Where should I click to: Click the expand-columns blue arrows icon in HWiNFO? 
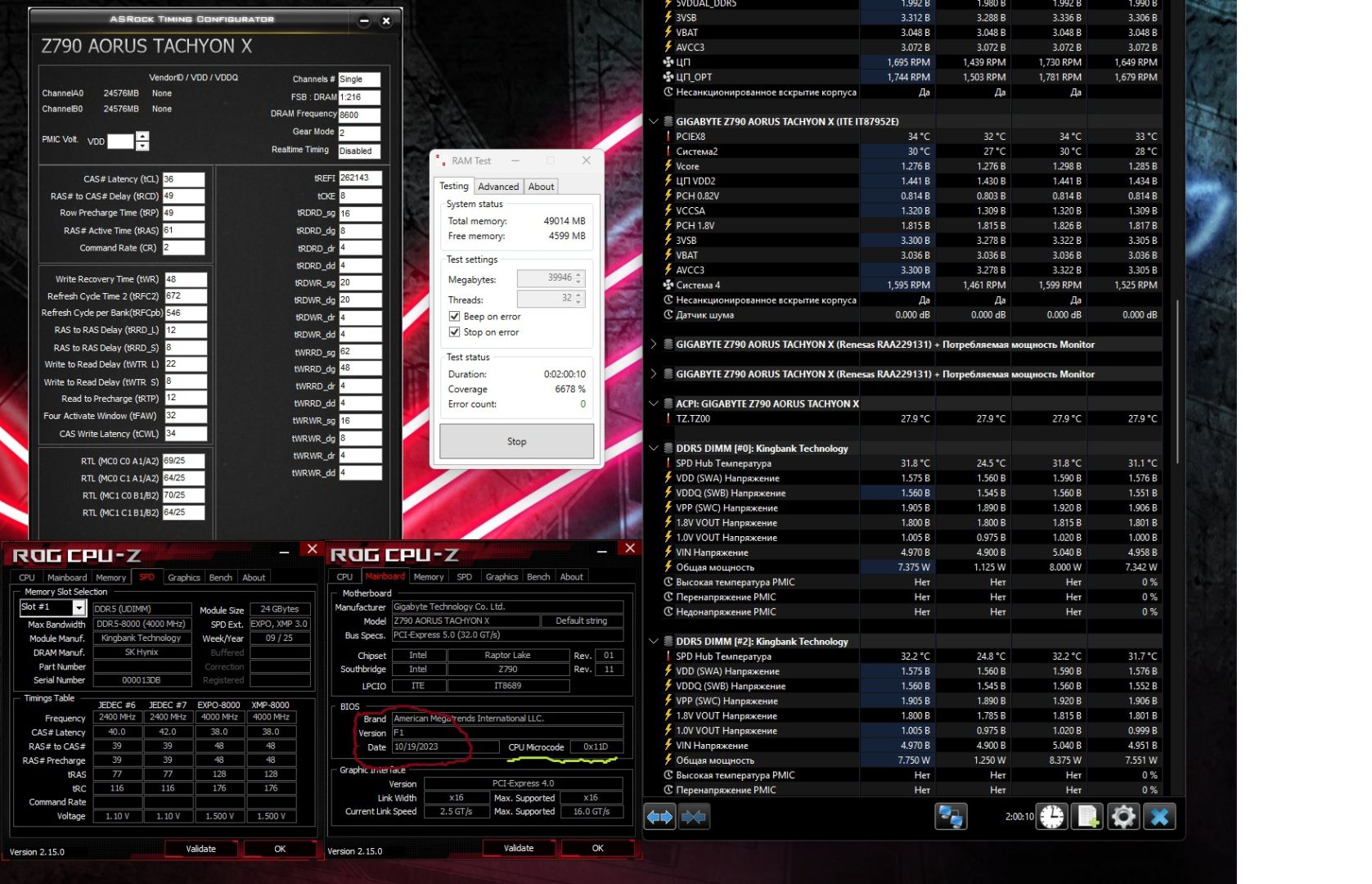coord(659,816)
